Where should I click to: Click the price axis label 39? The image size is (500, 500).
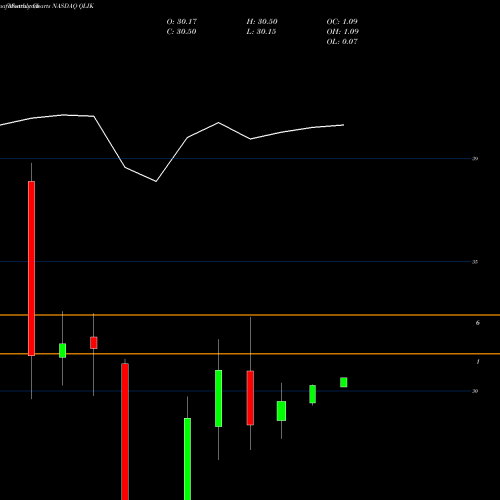[475, 159]
